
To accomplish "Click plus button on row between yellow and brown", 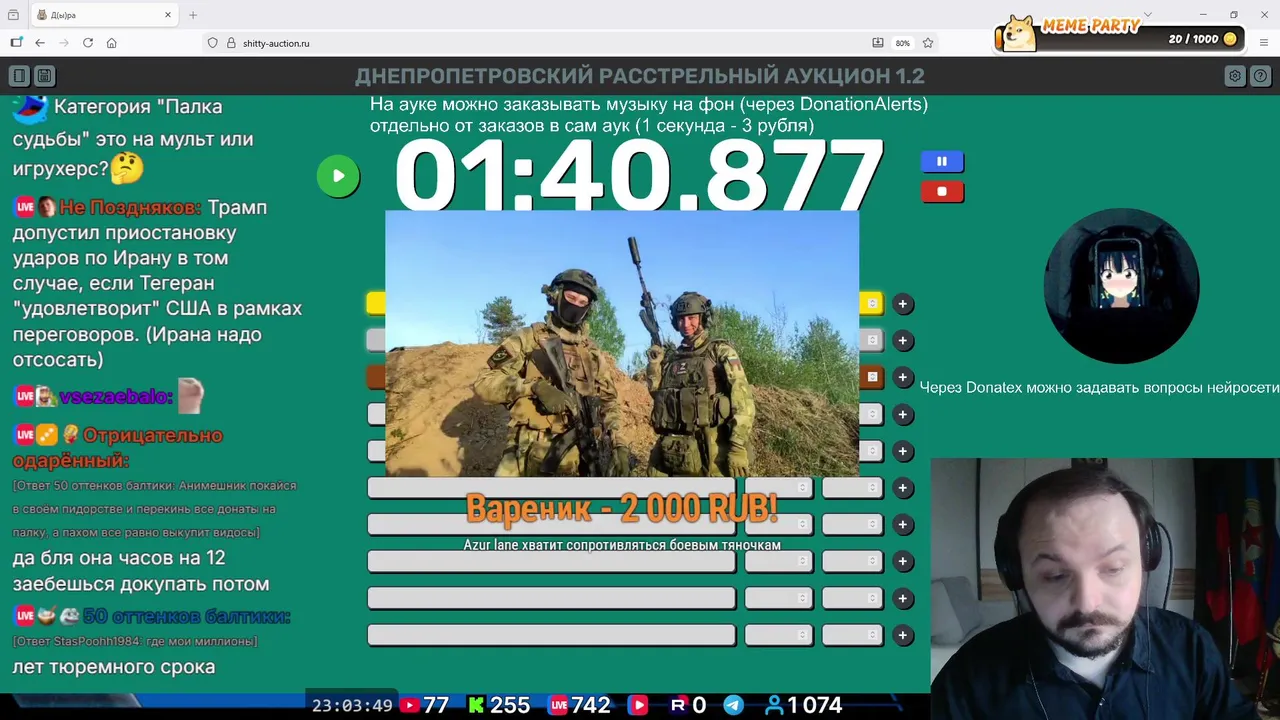I will click(903, 341).
